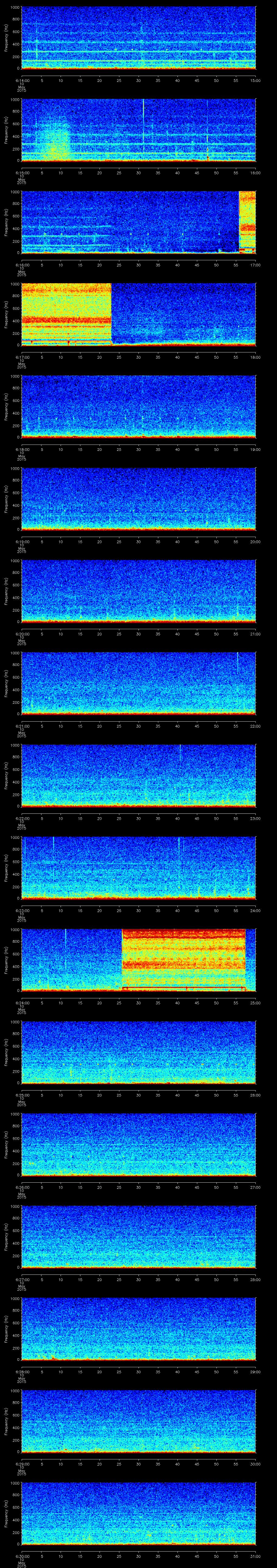The width and height of the screenshot is (277, 1568).
Task: Click the 19:00 end time label
Action: [256, 449]
